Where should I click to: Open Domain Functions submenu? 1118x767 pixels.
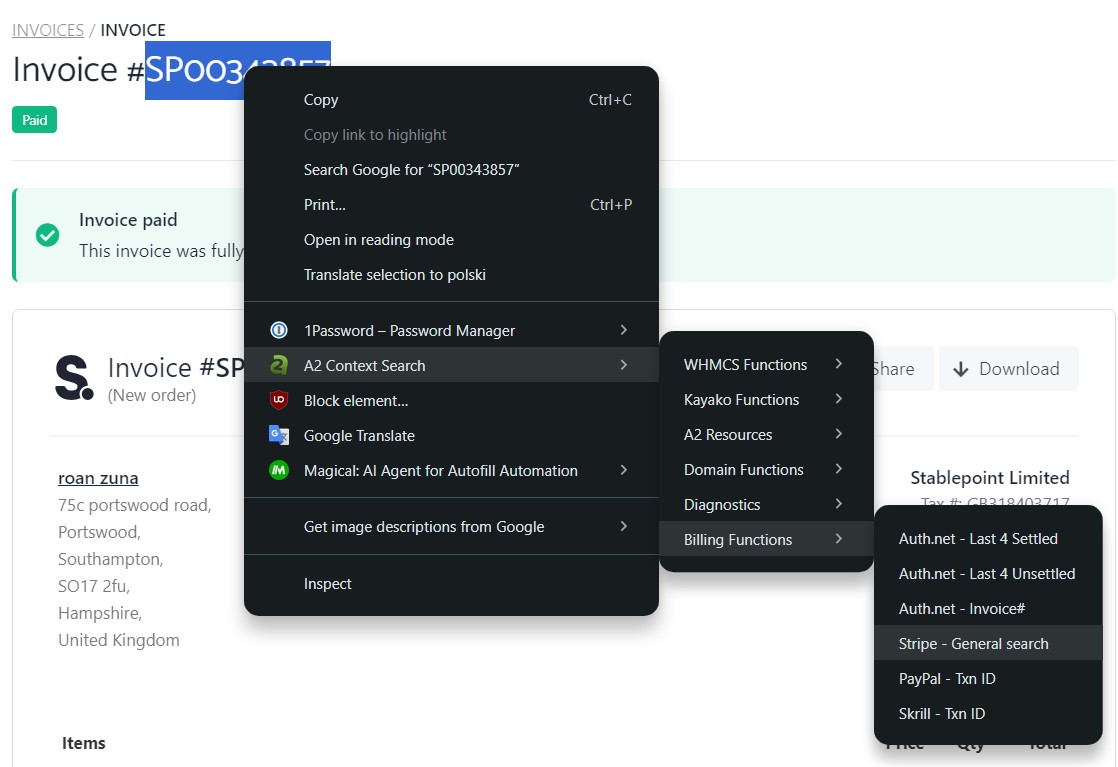pyautogui.click(x=766, y=469)
